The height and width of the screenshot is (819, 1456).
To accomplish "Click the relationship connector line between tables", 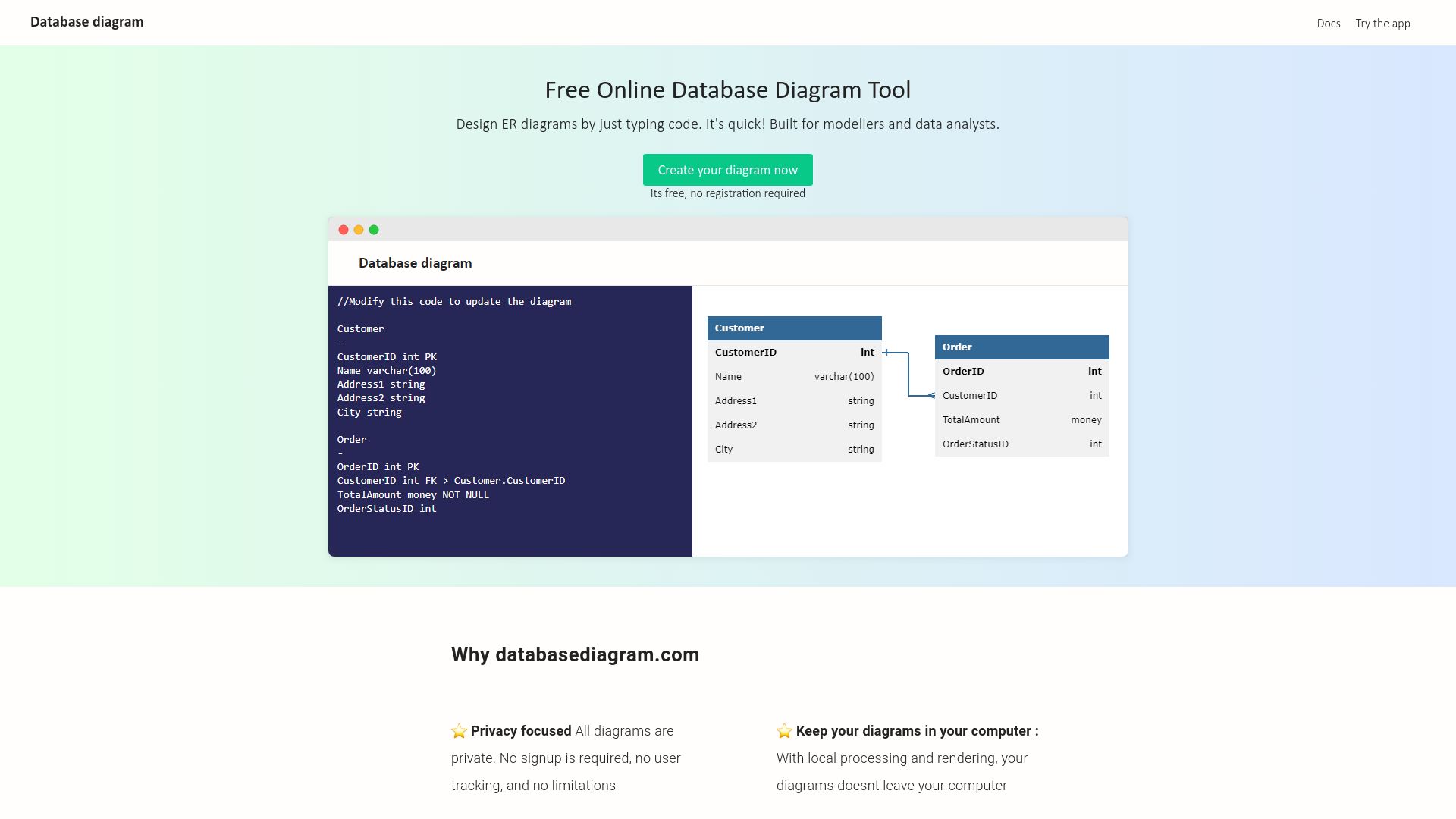I will (x=908, y=374).
